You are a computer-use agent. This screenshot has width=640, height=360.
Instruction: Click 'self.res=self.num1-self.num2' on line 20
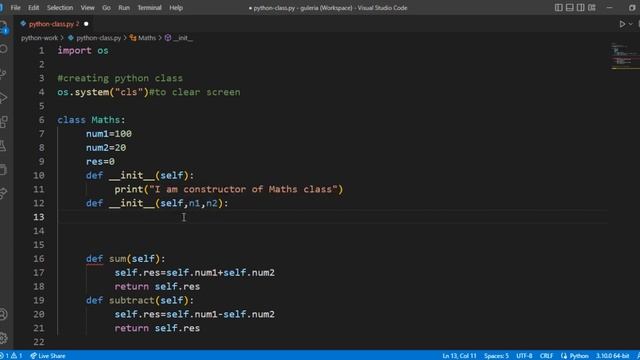[194, 314]
